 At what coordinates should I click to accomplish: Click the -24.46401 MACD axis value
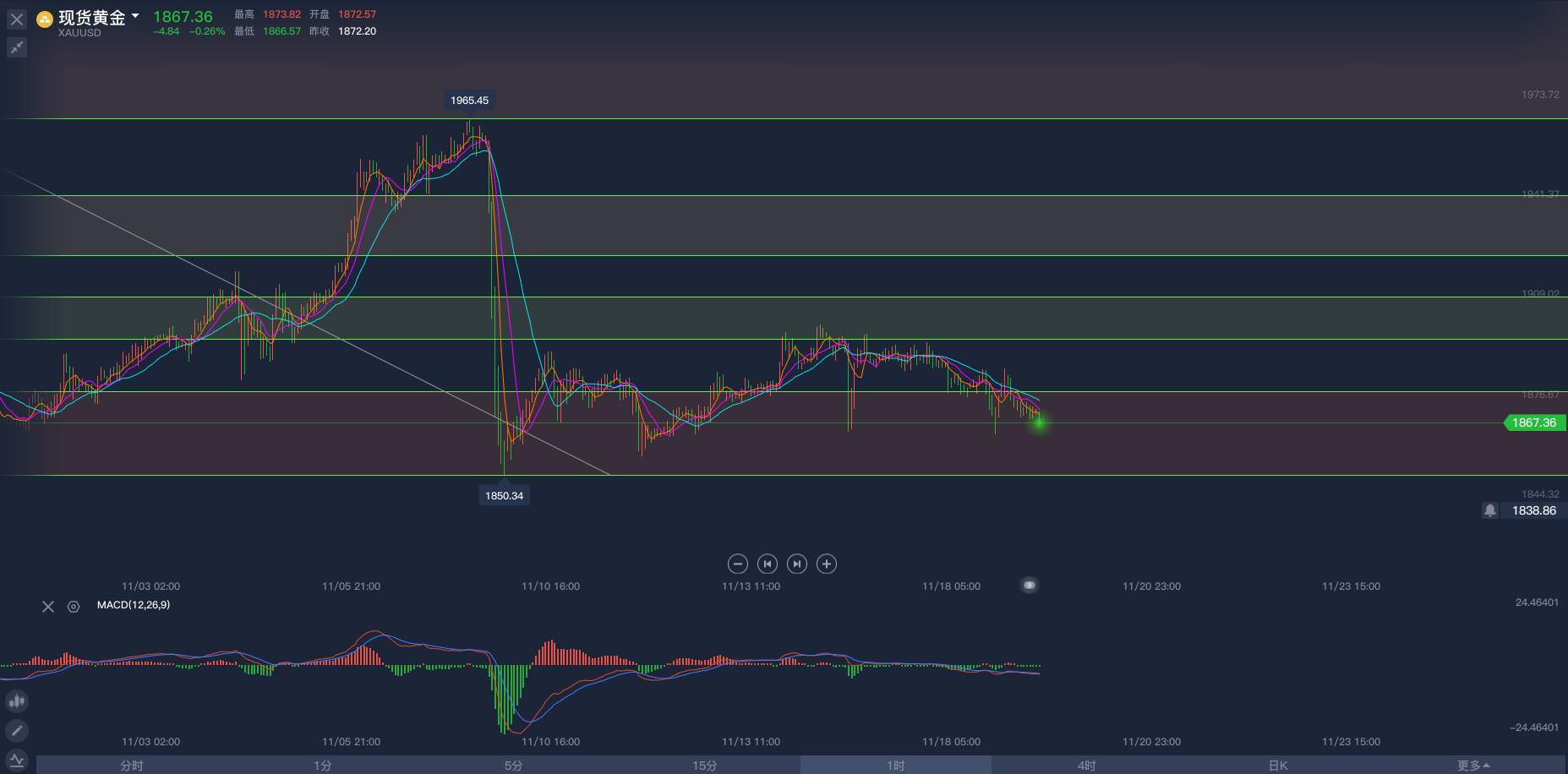1534,728
